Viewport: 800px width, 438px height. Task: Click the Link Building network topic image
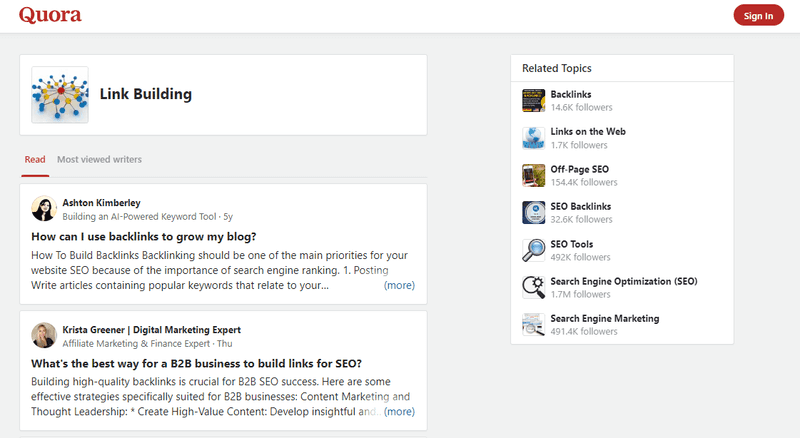tap(60, 95)
